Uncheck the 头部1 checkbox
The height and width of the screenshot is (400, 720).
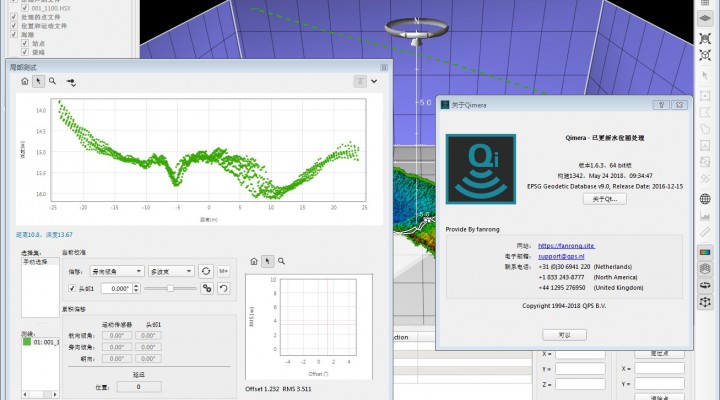tap(72, 288)
